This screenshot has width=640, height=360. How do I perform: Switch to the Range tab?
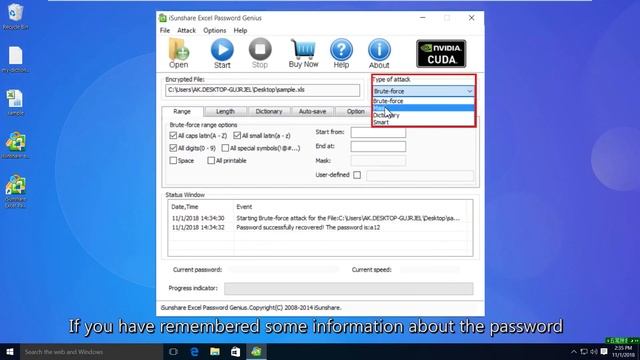pyautogui.click(x=182, y=111)
